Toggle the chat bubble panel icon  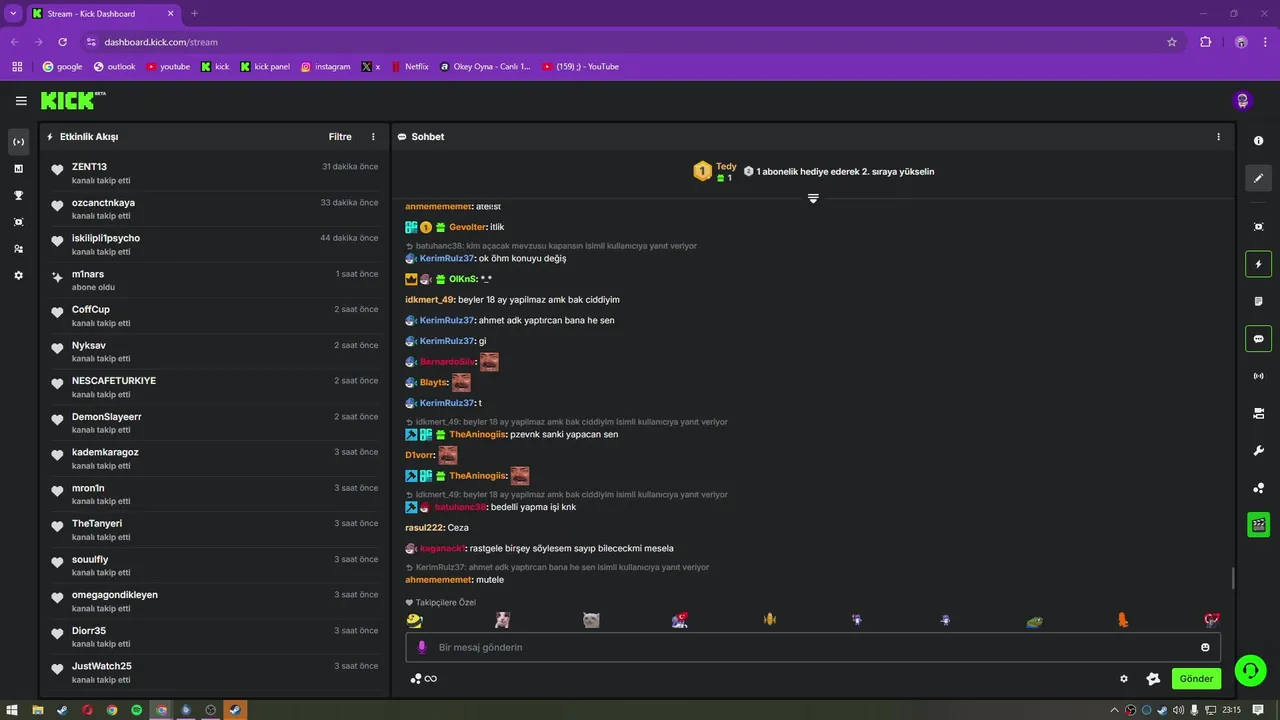[1258, 339]
